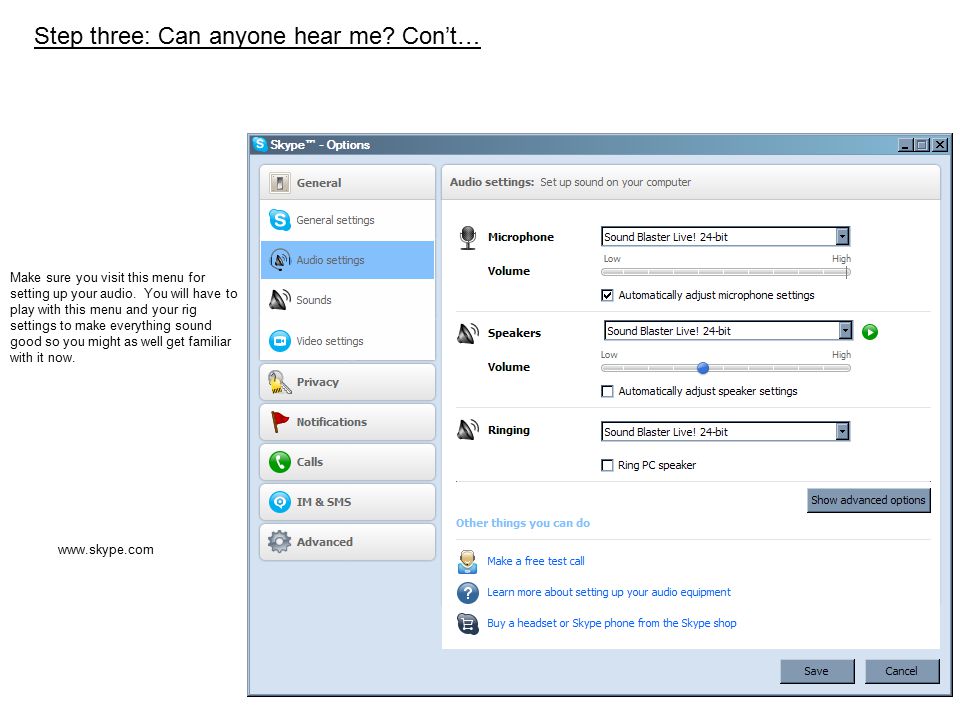Make a free test call link
Screen dimensions: 960x720
[x=536, y=561]
